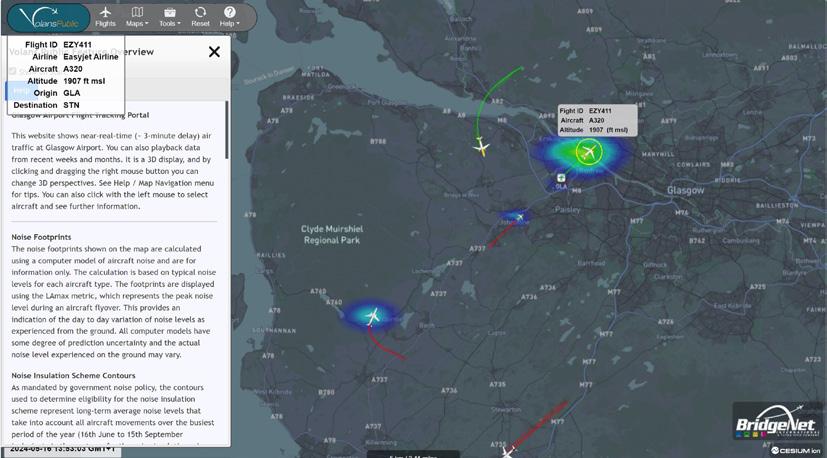Open the Maps dropdown menu
The width and height of the screenshot is (827, 458).
(137, 17)
